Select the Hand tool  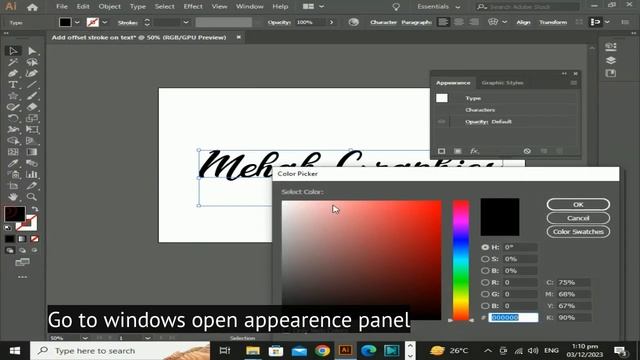[13, 197]
